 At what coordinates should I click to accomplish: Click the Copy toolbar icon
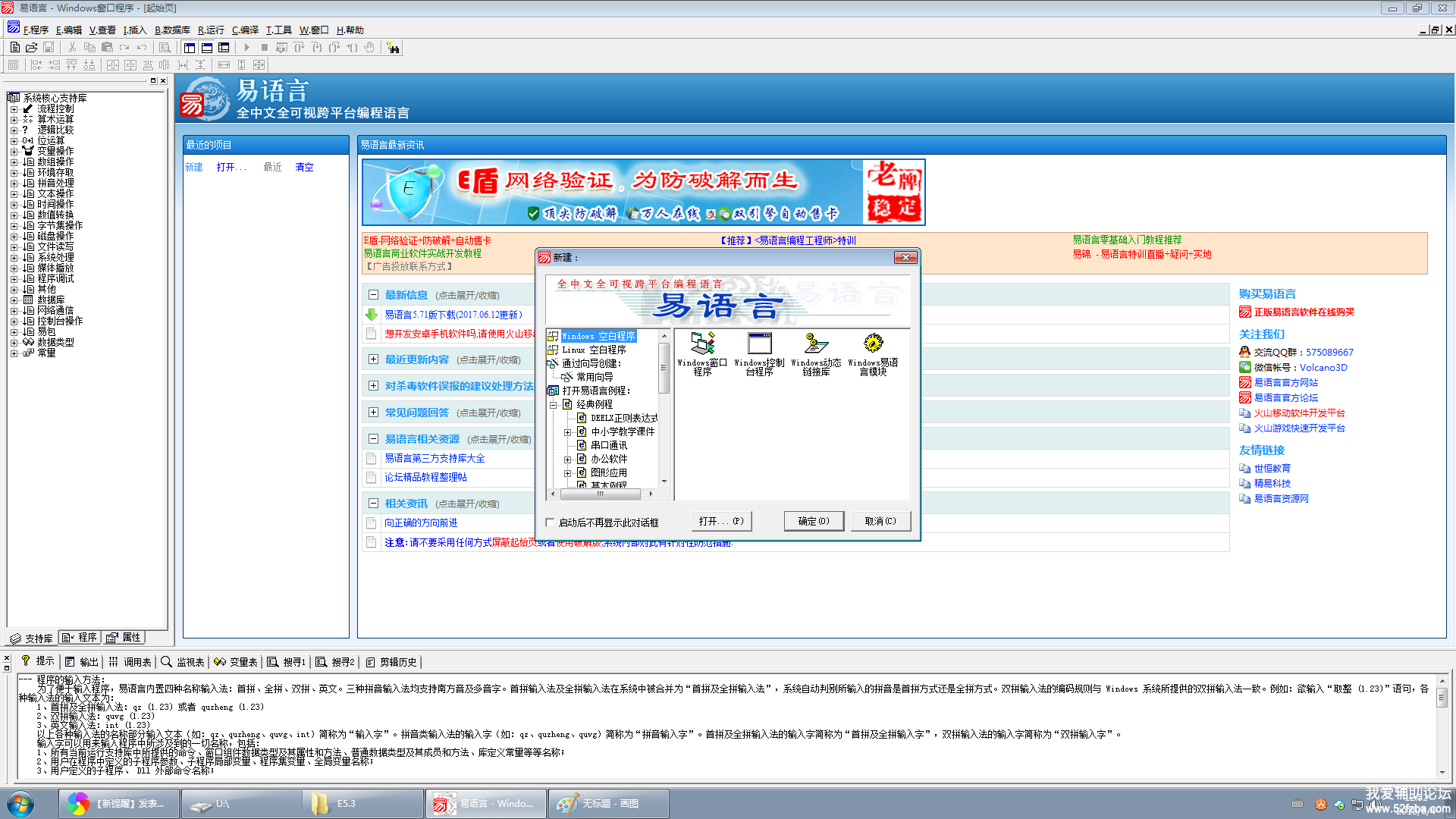pos(89,48)
